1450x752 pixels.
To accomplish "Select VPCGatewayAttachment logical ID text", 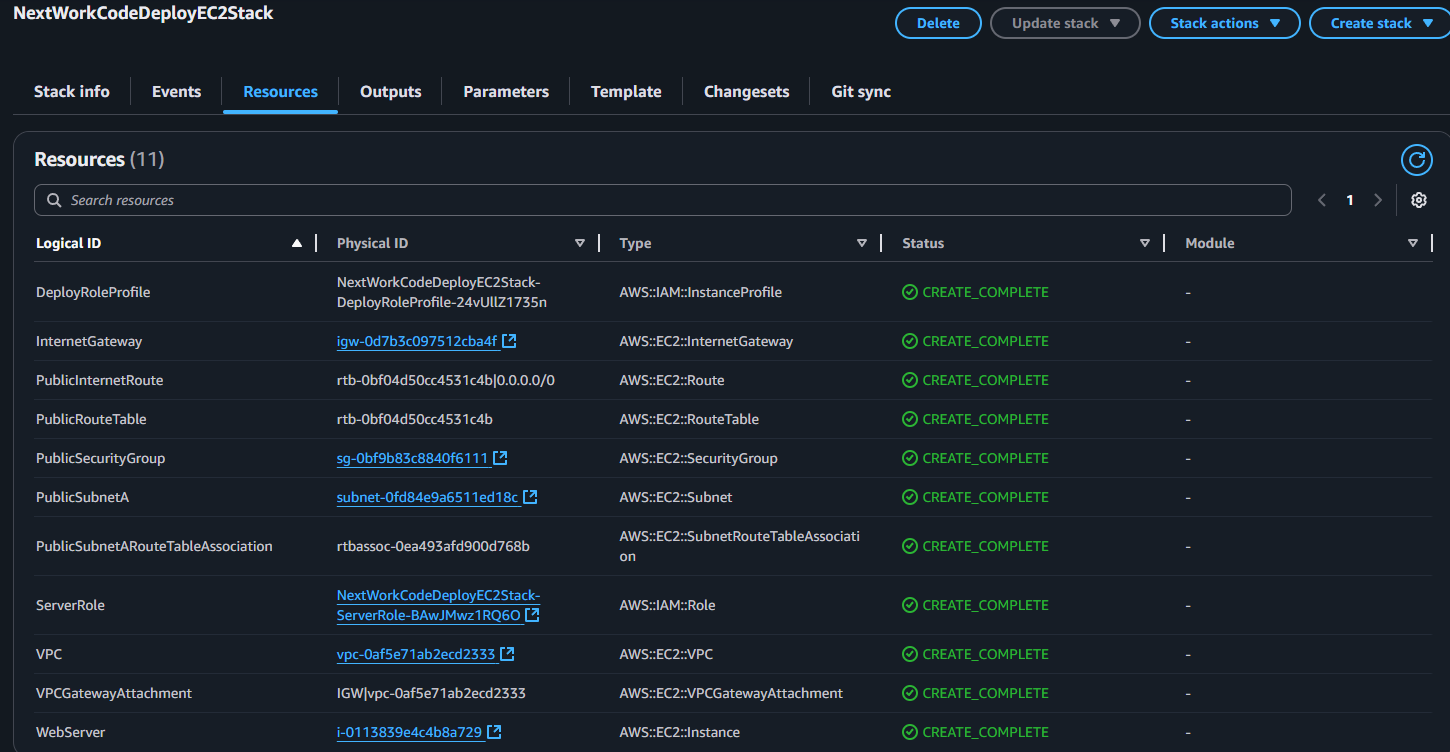I will coord(114,693).
